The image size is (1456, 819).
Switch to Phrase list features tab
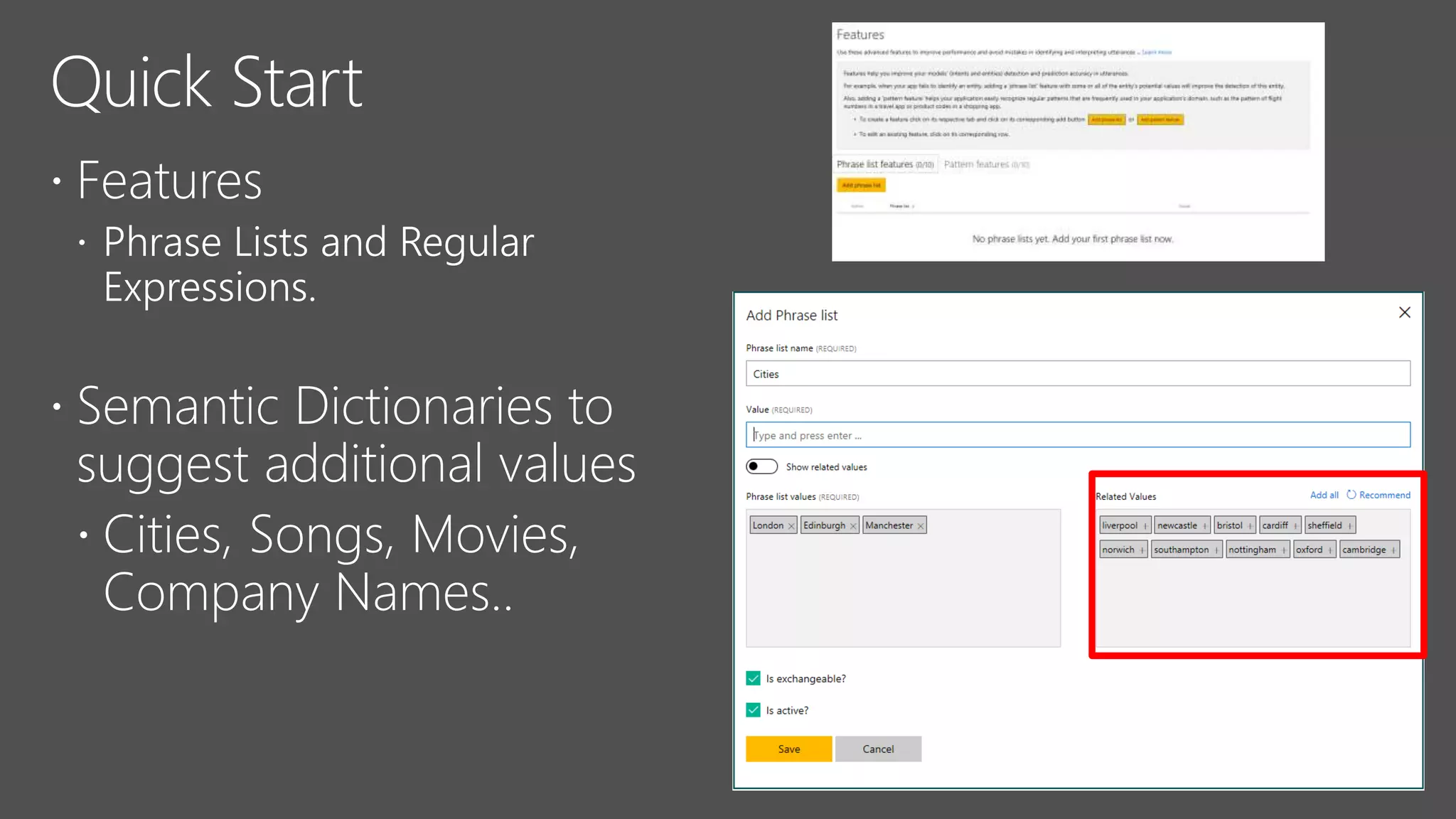point(884,164)
